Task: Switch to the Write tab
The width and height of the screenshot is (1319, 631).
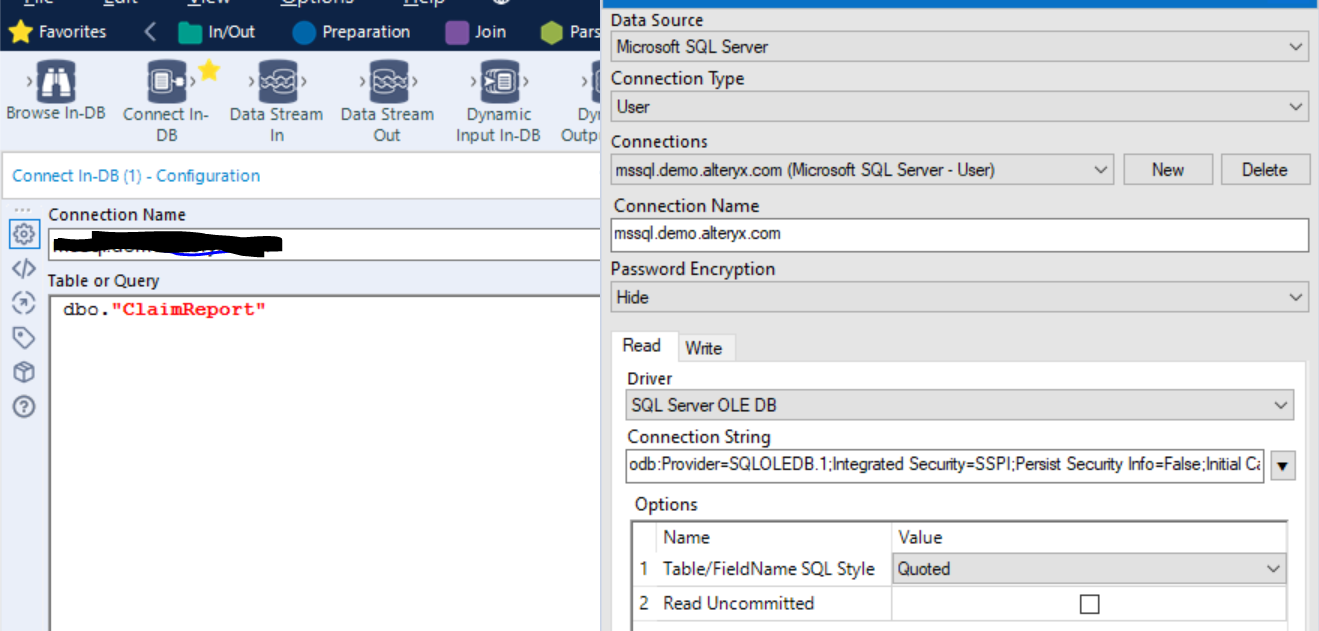Action: tap(703, 348)
